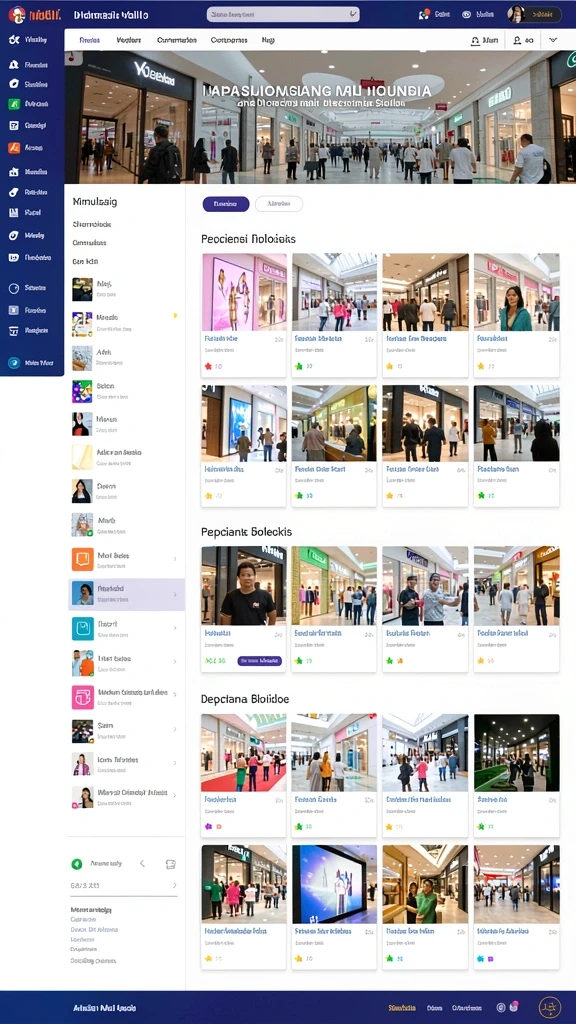576x1024 pixels.
Task: Click the orange sidebar icon in the left navigation
Action: pyautogui.click(x=13, y=148)
